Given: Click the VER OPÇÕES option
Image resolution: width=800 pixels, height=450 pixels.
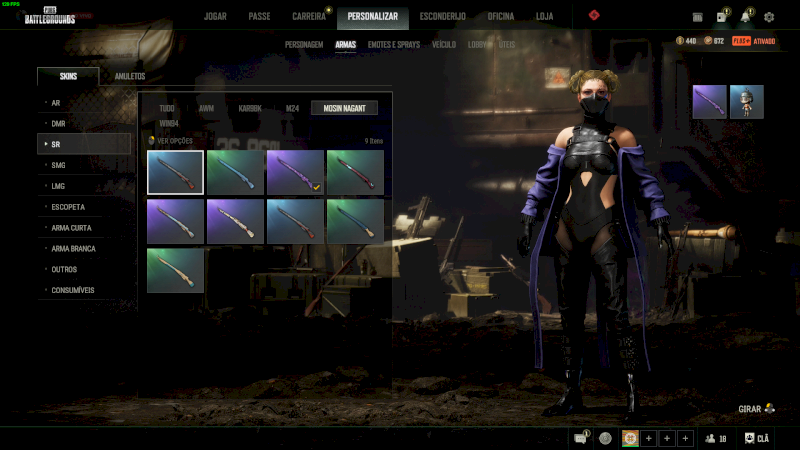Looking at the screenshot, I should 171,141.
